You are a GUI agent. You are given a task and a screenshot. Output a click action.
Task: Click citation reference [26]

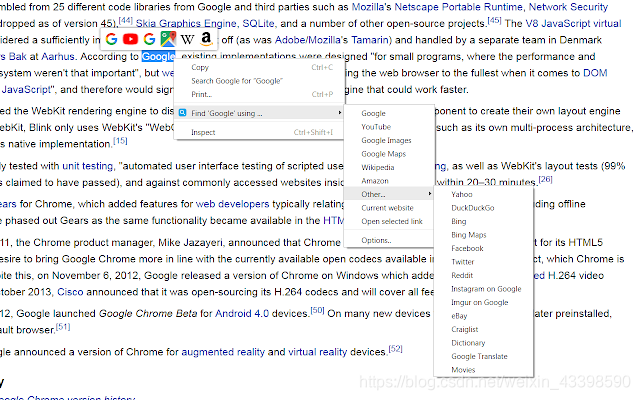coord(545,179)
